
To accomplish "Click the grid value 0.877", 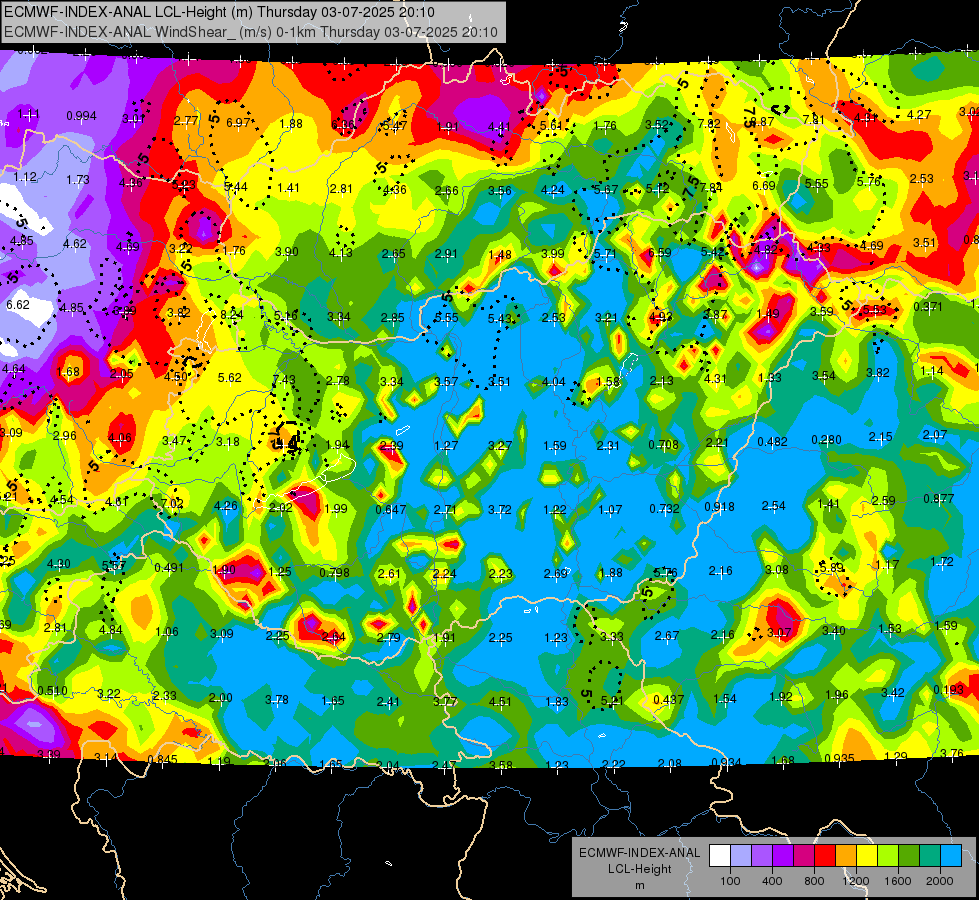I will pos(938,498).
